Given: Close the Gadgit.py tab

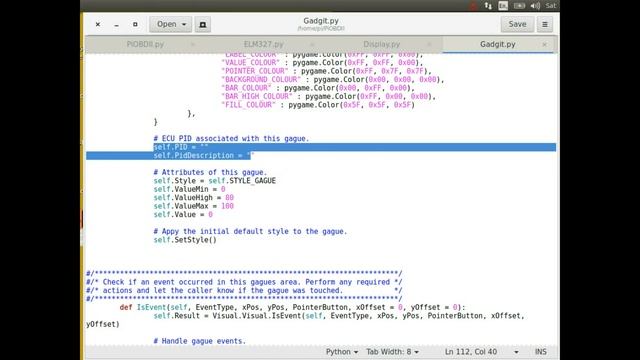Looking at the screenshot, I should (544, 44).
